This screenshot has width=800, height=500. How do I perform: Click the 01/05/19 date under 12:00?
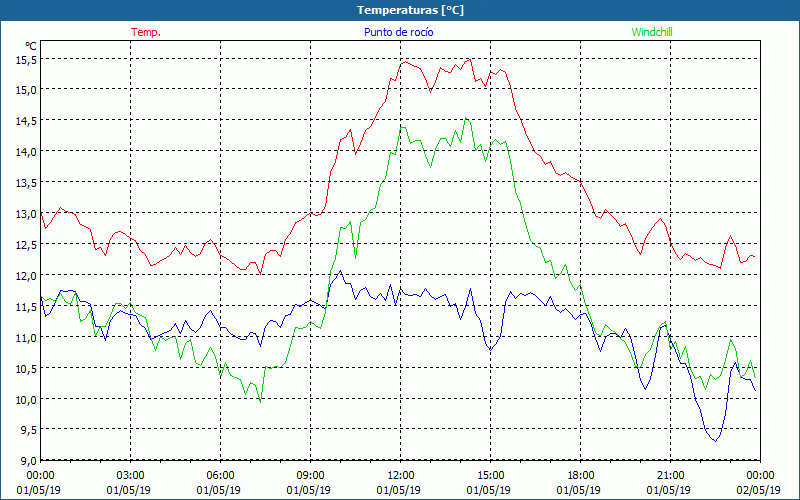point(398,490)
